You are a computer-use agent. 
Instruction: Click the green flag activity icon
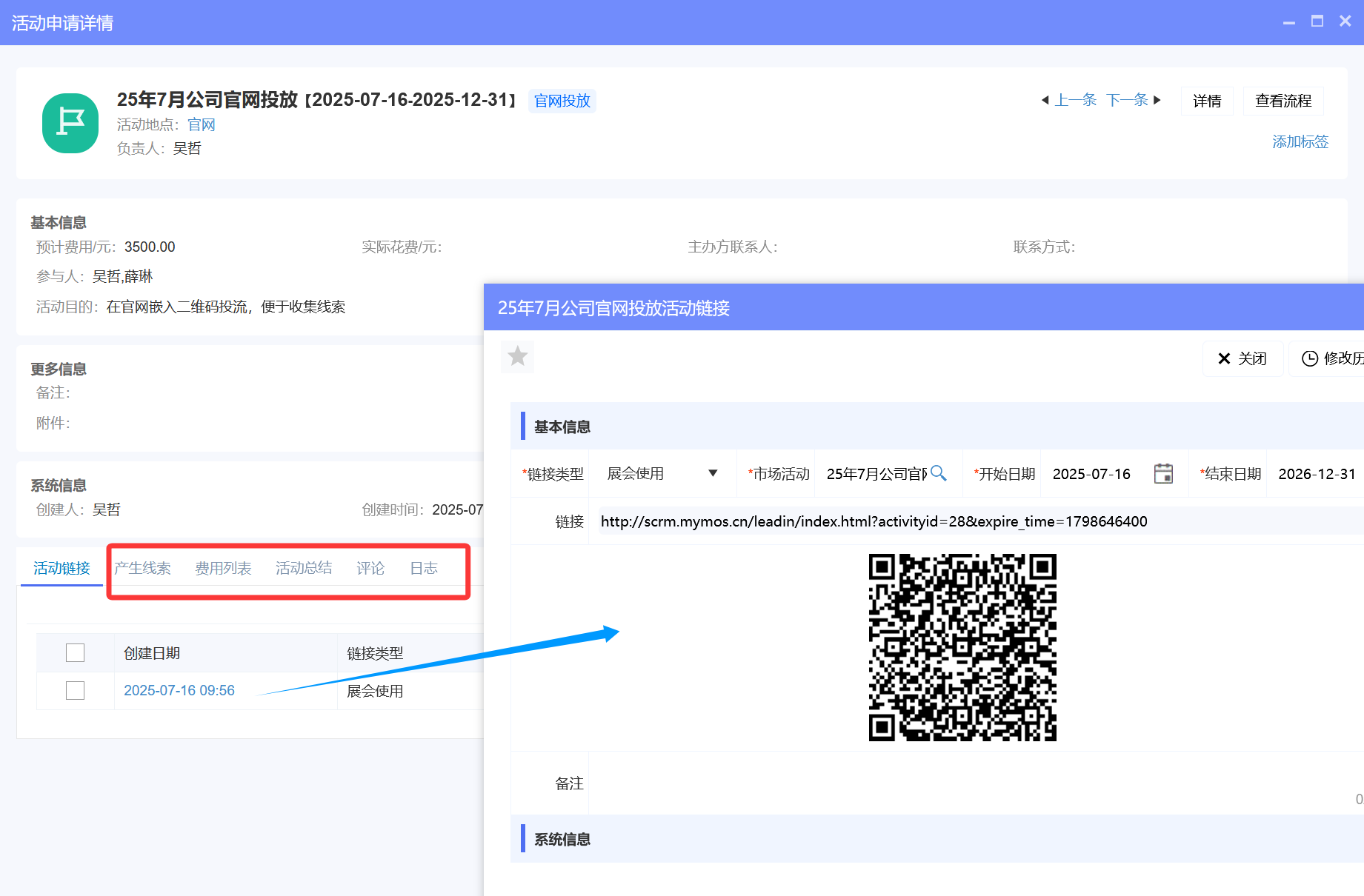(70, 123)
